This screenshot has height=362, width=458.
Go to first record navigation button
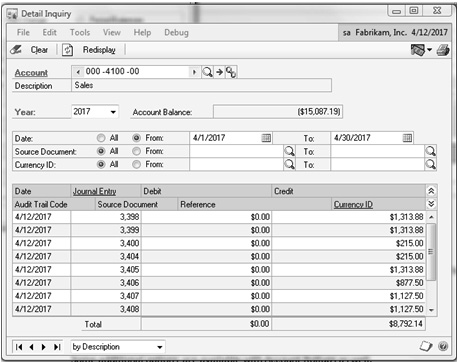tap(19, 347)
